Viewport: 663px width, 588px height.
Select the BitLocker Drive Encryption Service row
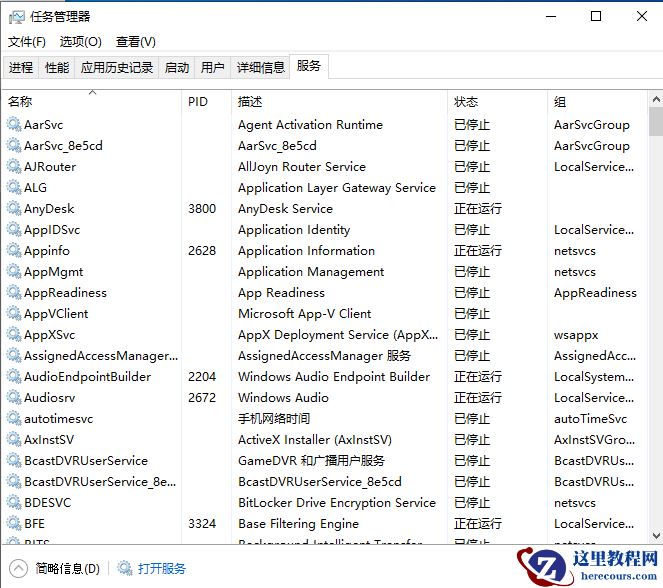click(325, 503)
